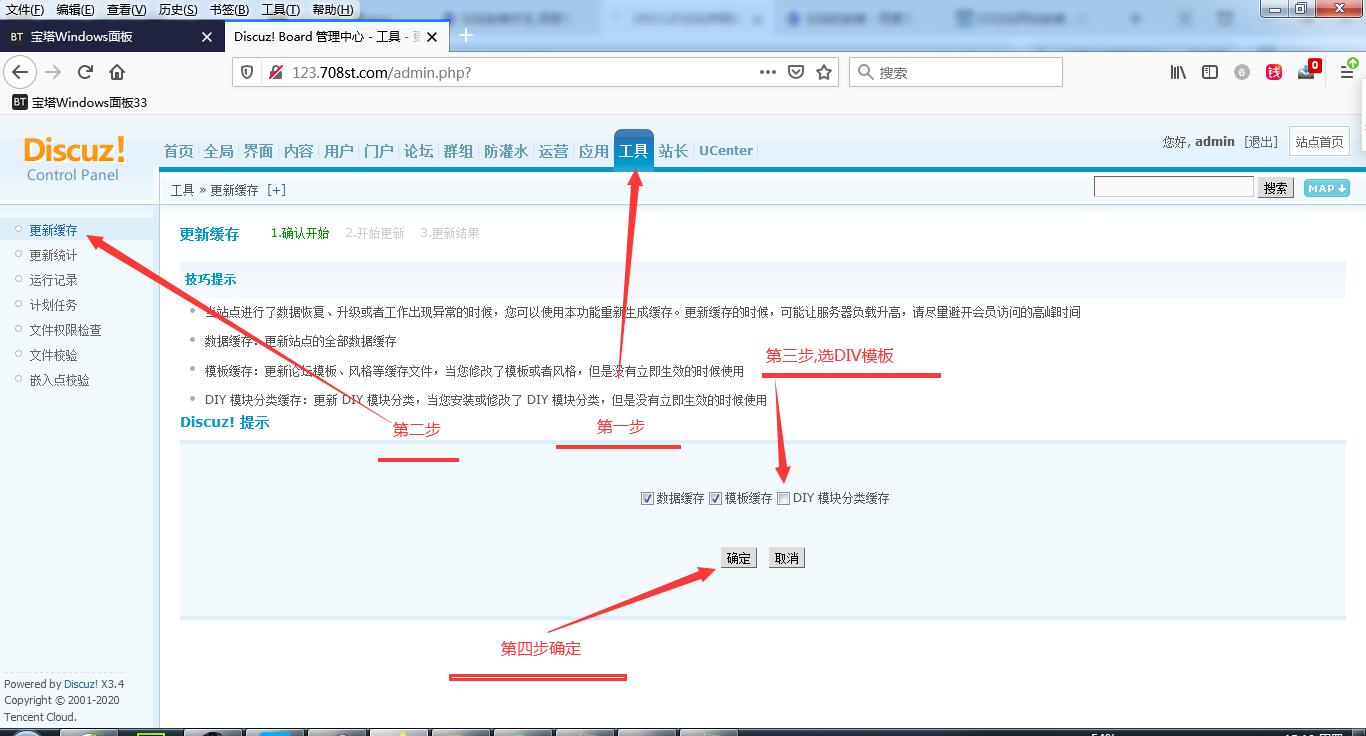
Task: Open the 宝塔Windows面板33 bookmark
Action: coord(80,102)
